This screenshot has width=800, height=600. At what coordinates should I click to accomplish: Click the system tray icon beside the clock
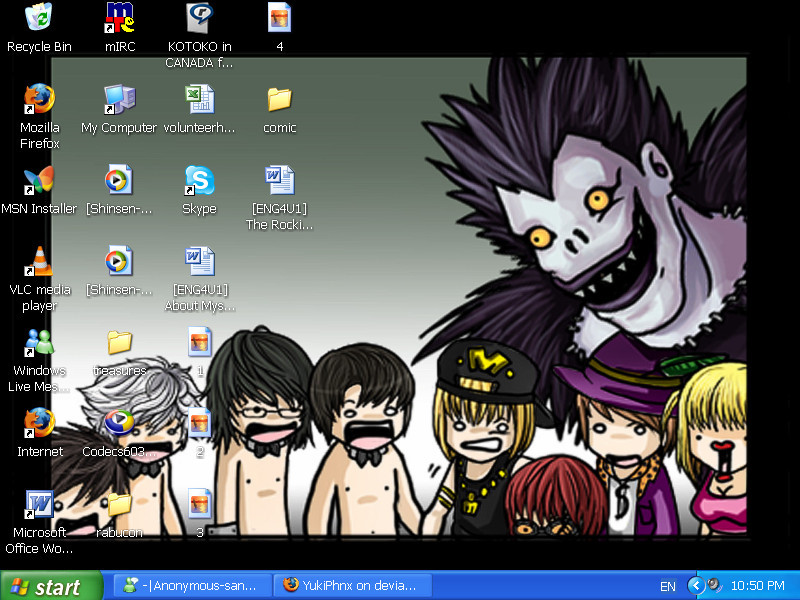[715, 585]
